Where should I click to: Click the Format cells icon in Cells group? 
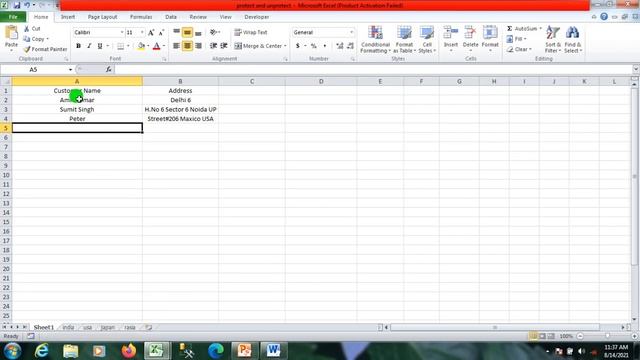tap(490, 33)
